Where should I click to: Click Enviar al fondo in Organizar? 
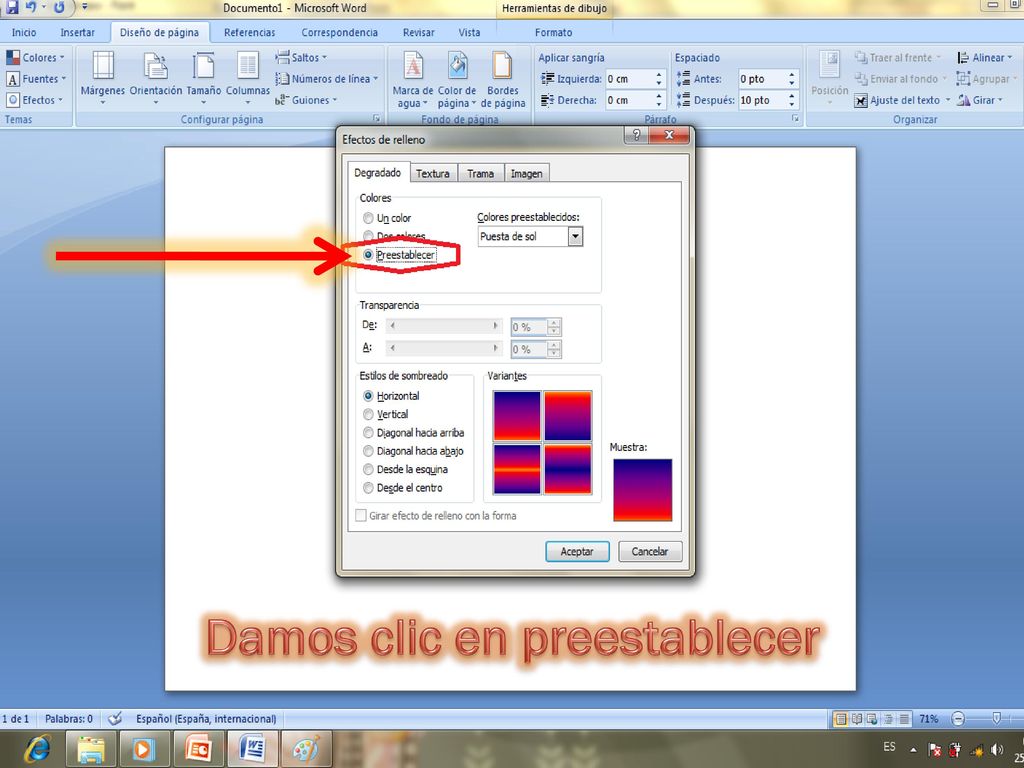pos(901,79)
